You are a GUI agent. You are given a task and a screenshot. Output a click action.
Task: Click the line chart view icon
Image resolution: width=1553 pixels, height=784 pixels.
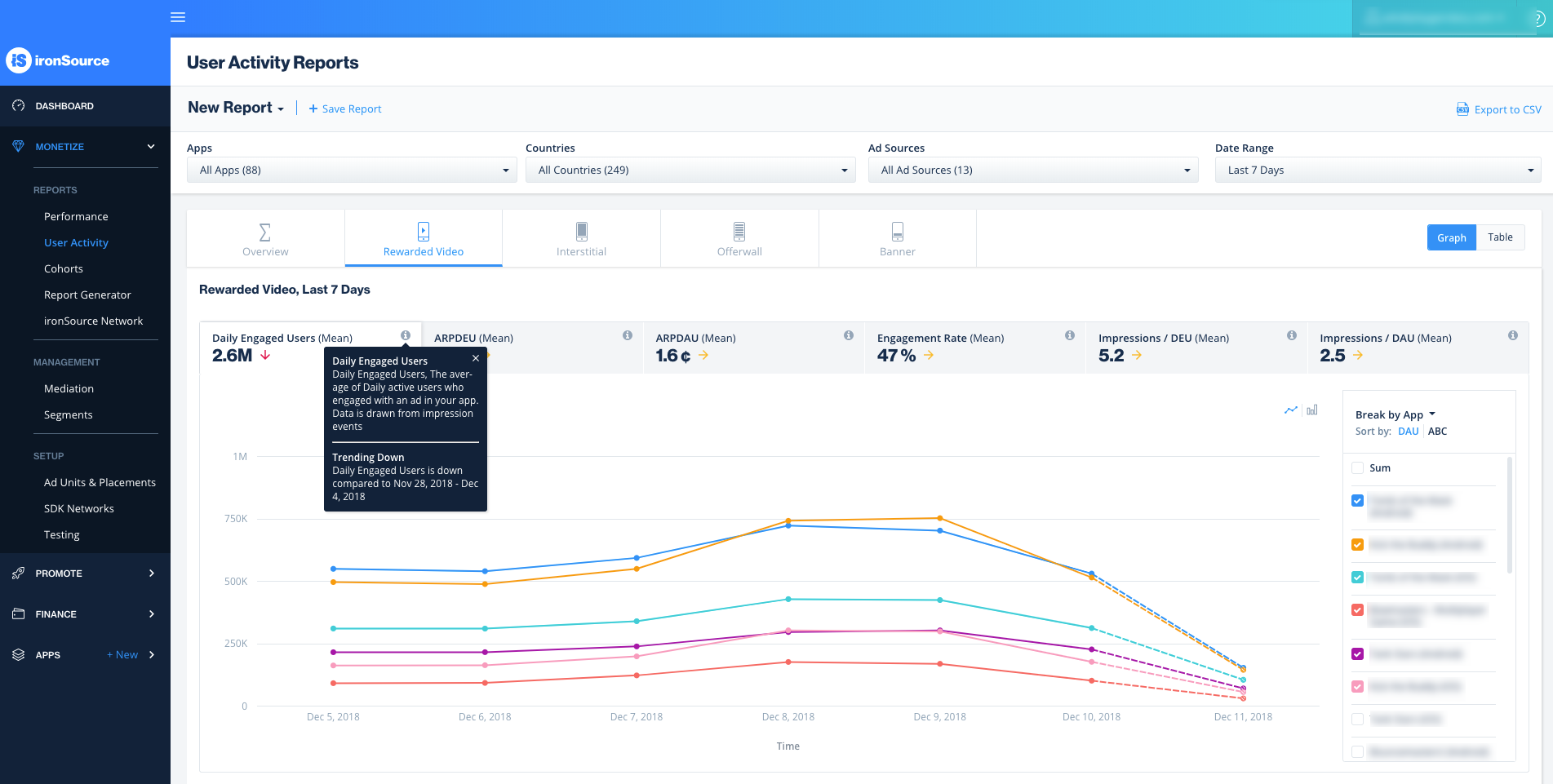coord(1290,410)
